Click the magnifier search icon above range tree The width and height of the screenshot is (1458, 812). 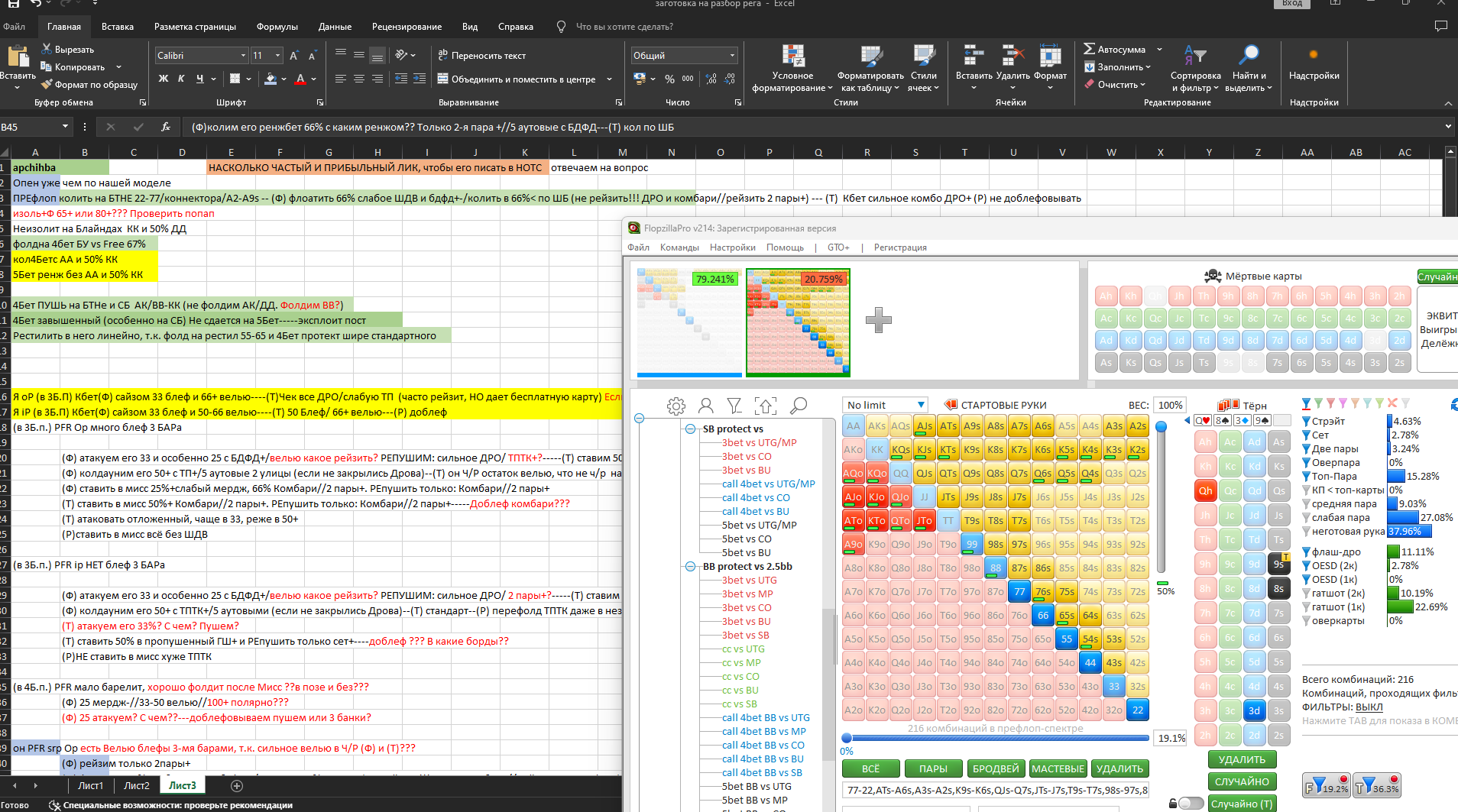pyautogui.click(x=798, y=406)
